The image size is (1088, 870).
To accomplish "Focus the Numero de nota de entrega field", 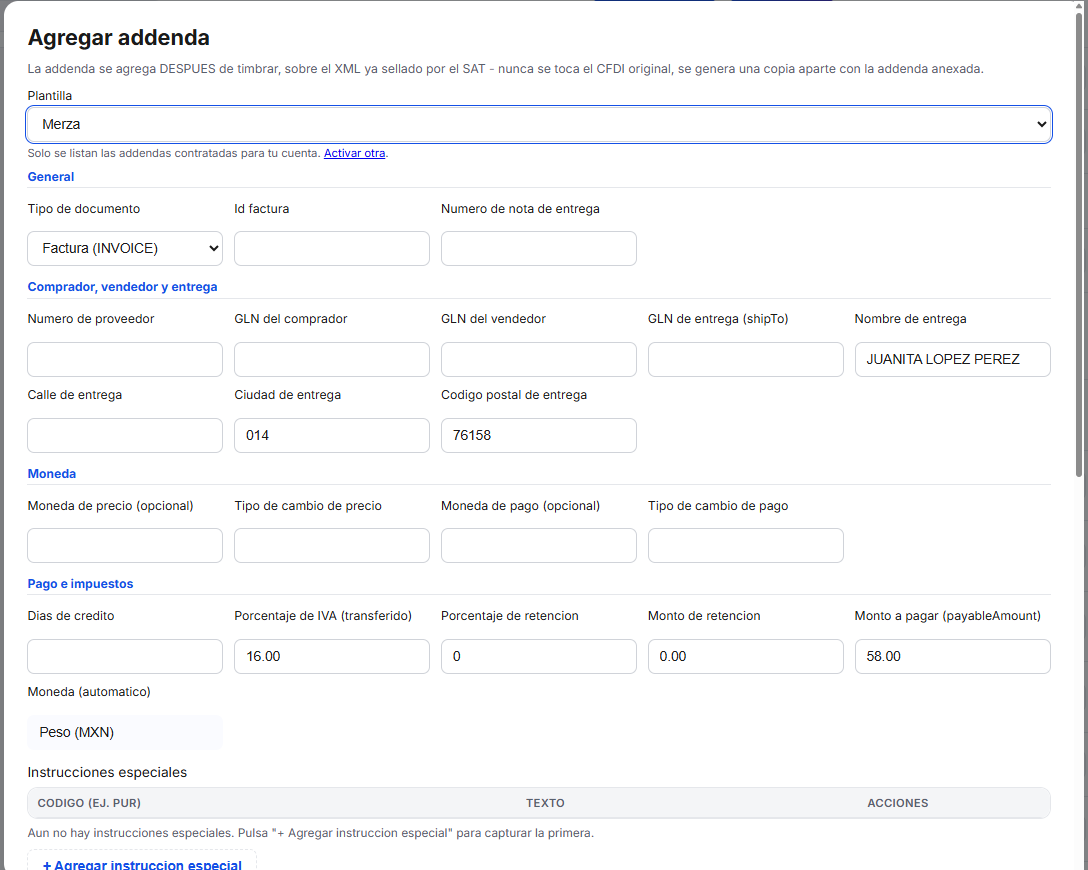I will point(538,248).
